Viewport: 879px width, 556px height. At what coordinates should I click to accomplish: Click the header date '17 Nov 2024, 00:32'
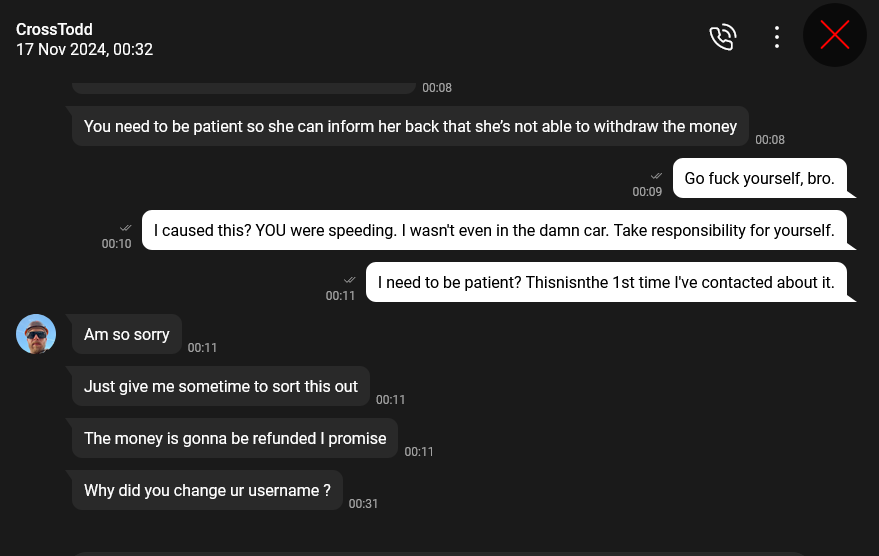(85, 49)
